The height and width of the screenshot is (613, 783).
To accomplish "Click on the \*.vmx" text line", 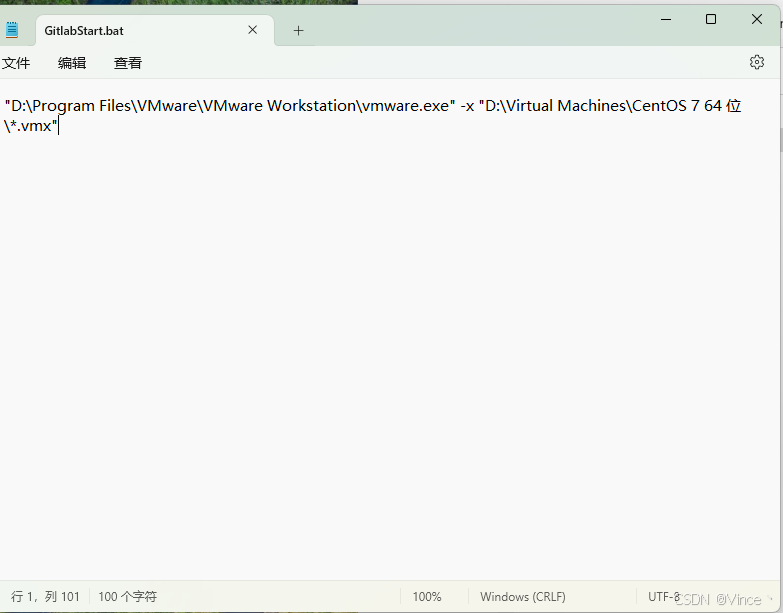I will pyautogui.click(x=31, y=126).
